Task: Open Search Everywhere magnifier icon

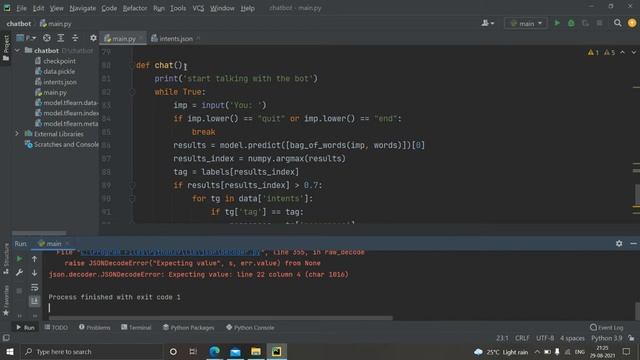Action: (x=618, y=23)
